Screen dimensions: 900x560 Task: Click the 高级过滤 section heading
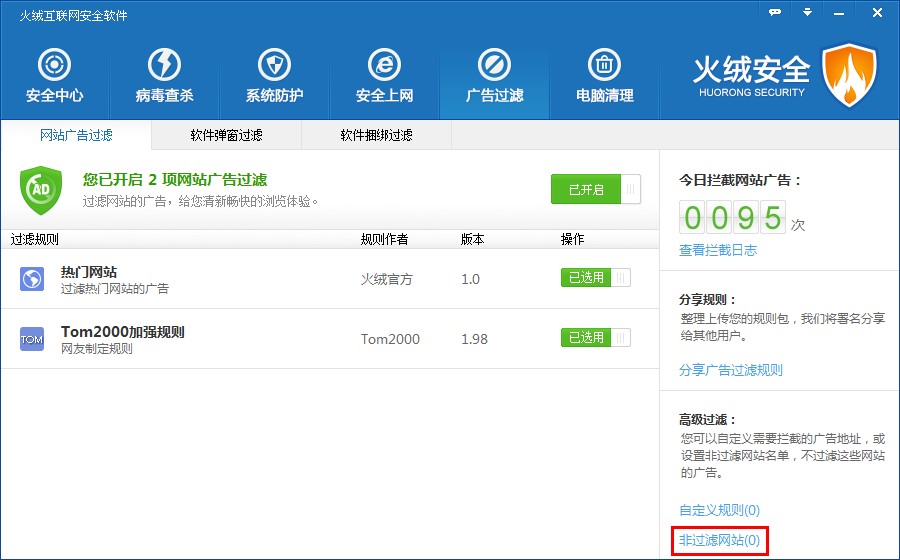tap(708, 419)
